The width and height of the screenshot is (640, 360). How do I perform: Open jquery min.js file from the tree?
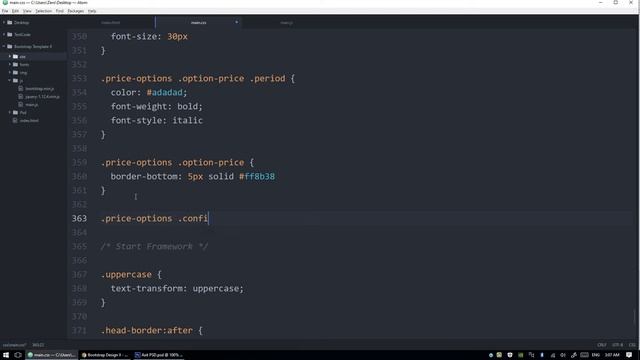(x=42, y=97)
